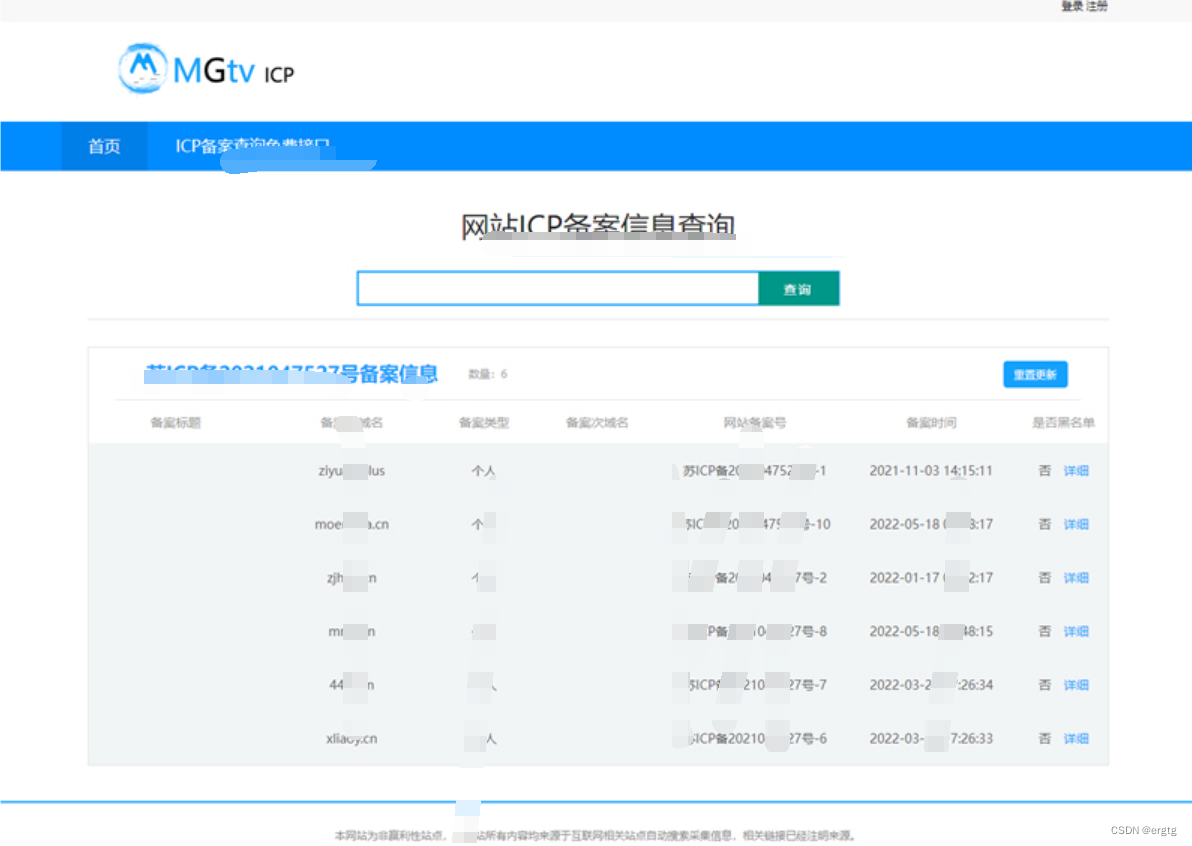Click the 备案时间 column header
This screenshot has width=1192, height=846.
pos(930,423)
